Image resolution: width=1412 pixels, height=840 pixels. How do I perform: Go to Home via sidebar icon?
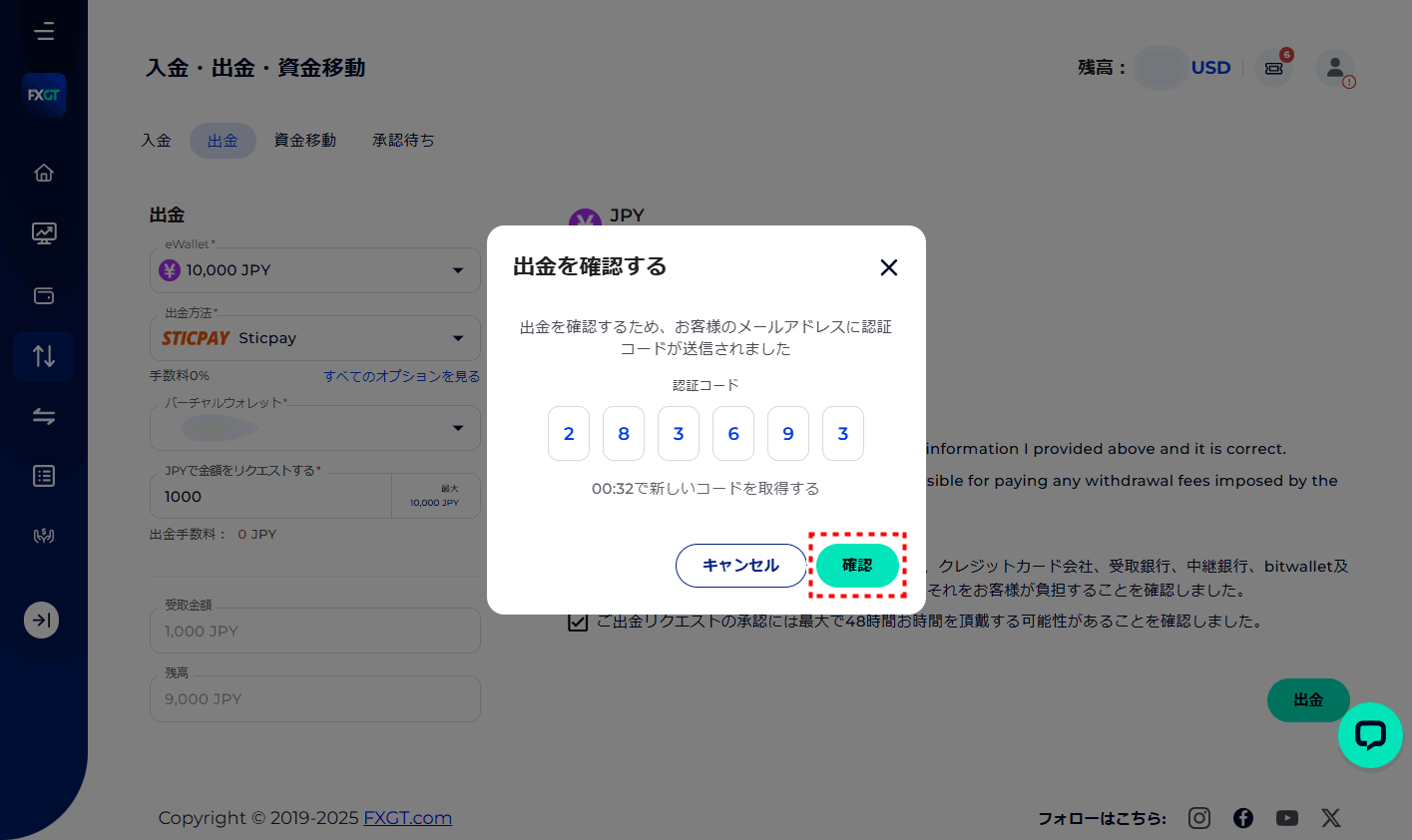[44, 173]
